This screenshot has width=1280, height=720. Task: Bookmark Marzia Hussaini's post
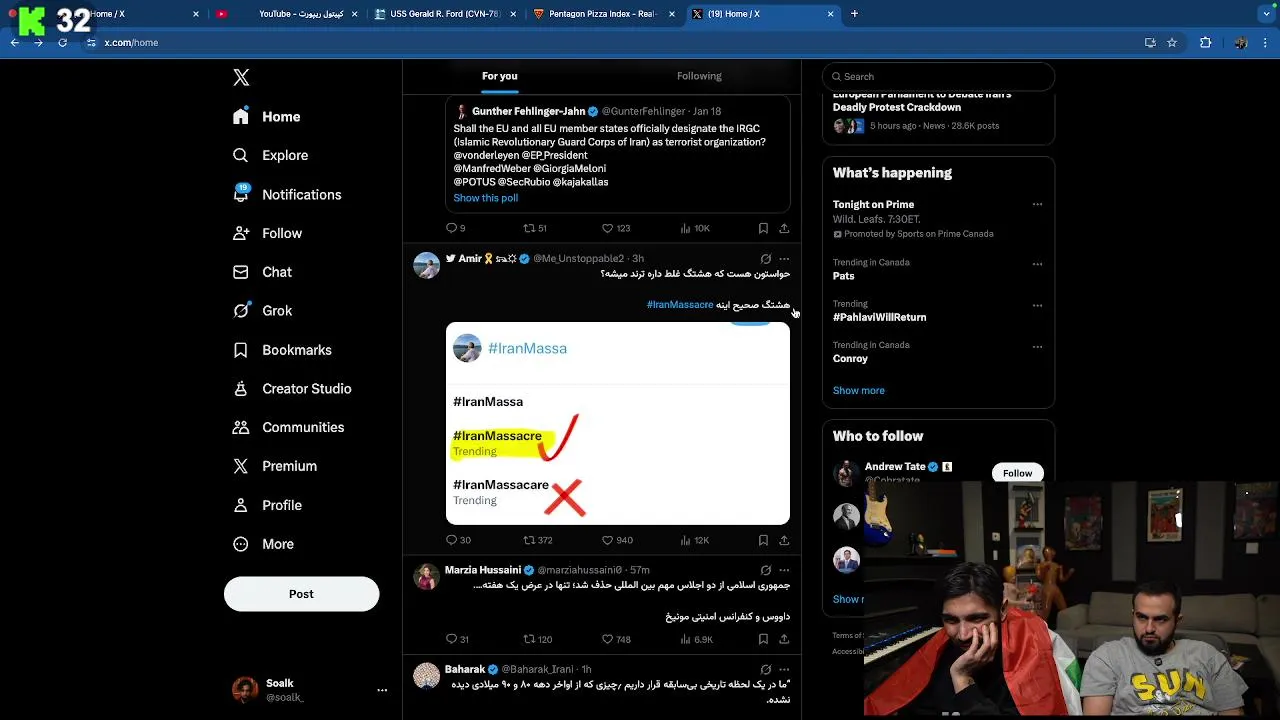(x=763, y=639)
